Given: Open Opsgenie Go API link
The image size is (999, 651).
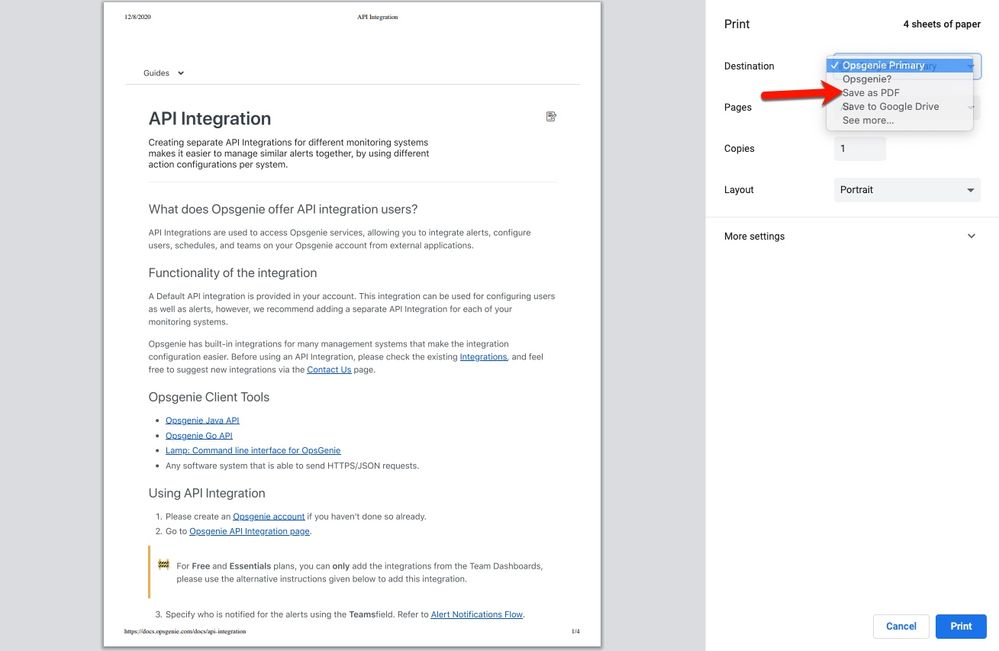Looking at the screenshot, I should [199, 436].
